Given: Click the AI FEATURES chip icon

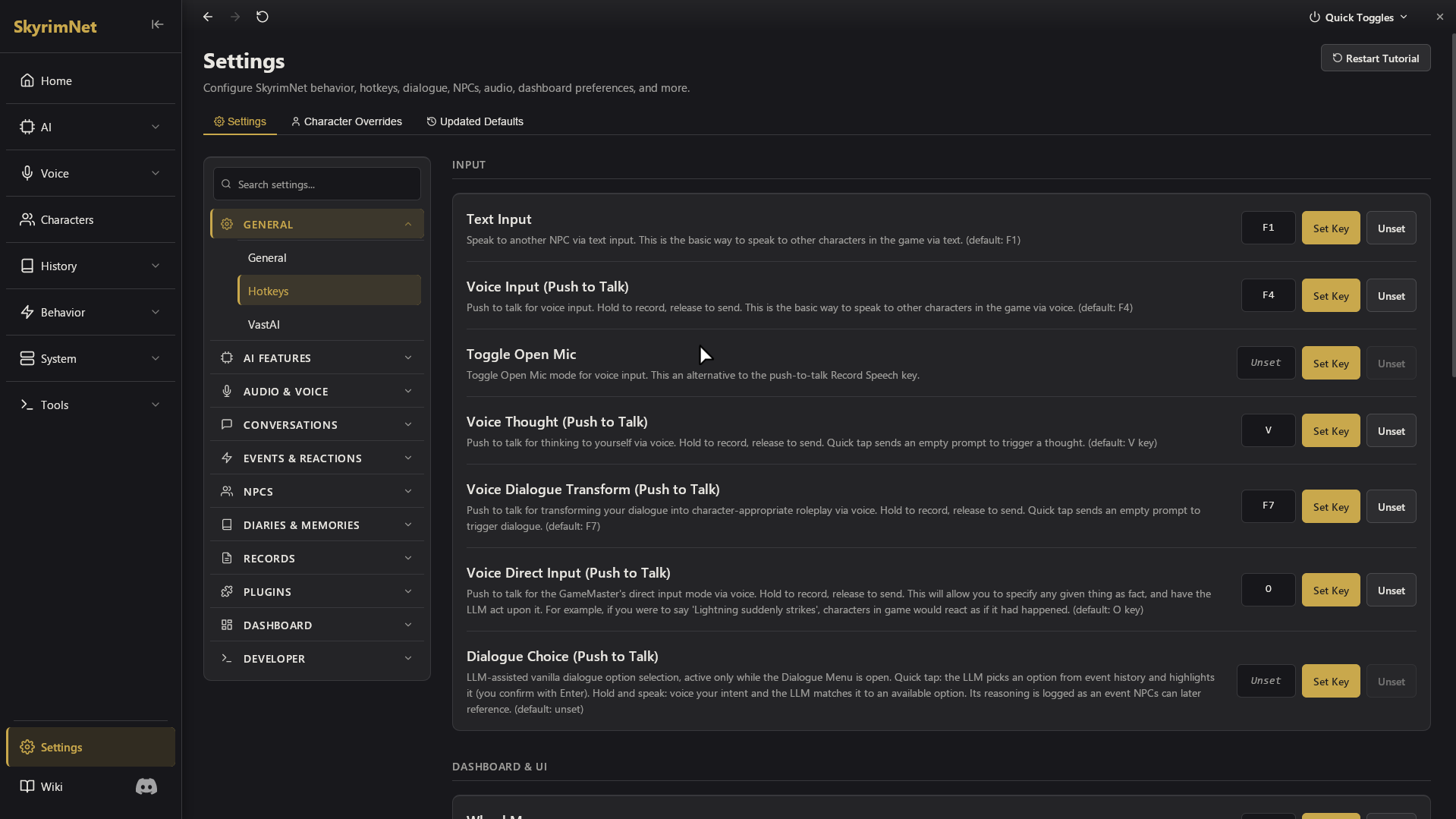Looking at the screenshot, I should (227, 358).
